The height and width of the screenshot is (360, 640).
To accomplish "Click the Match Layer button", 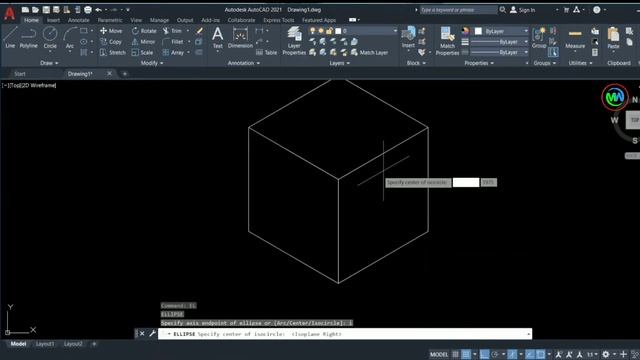I will click(x=369, y=52).
